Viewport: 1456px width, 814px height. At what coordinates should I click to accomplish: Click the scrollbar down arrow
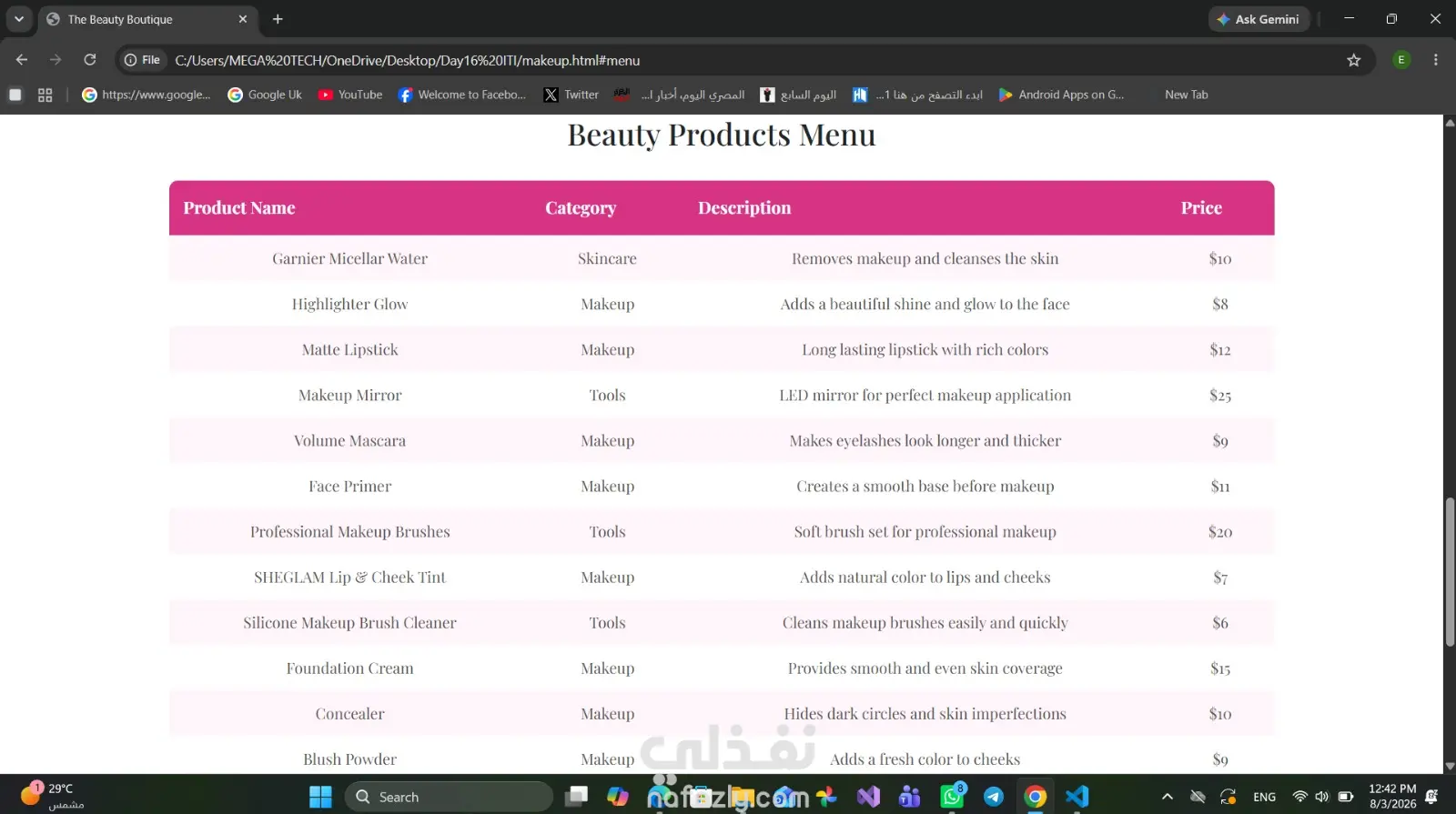coord(1450,767)
